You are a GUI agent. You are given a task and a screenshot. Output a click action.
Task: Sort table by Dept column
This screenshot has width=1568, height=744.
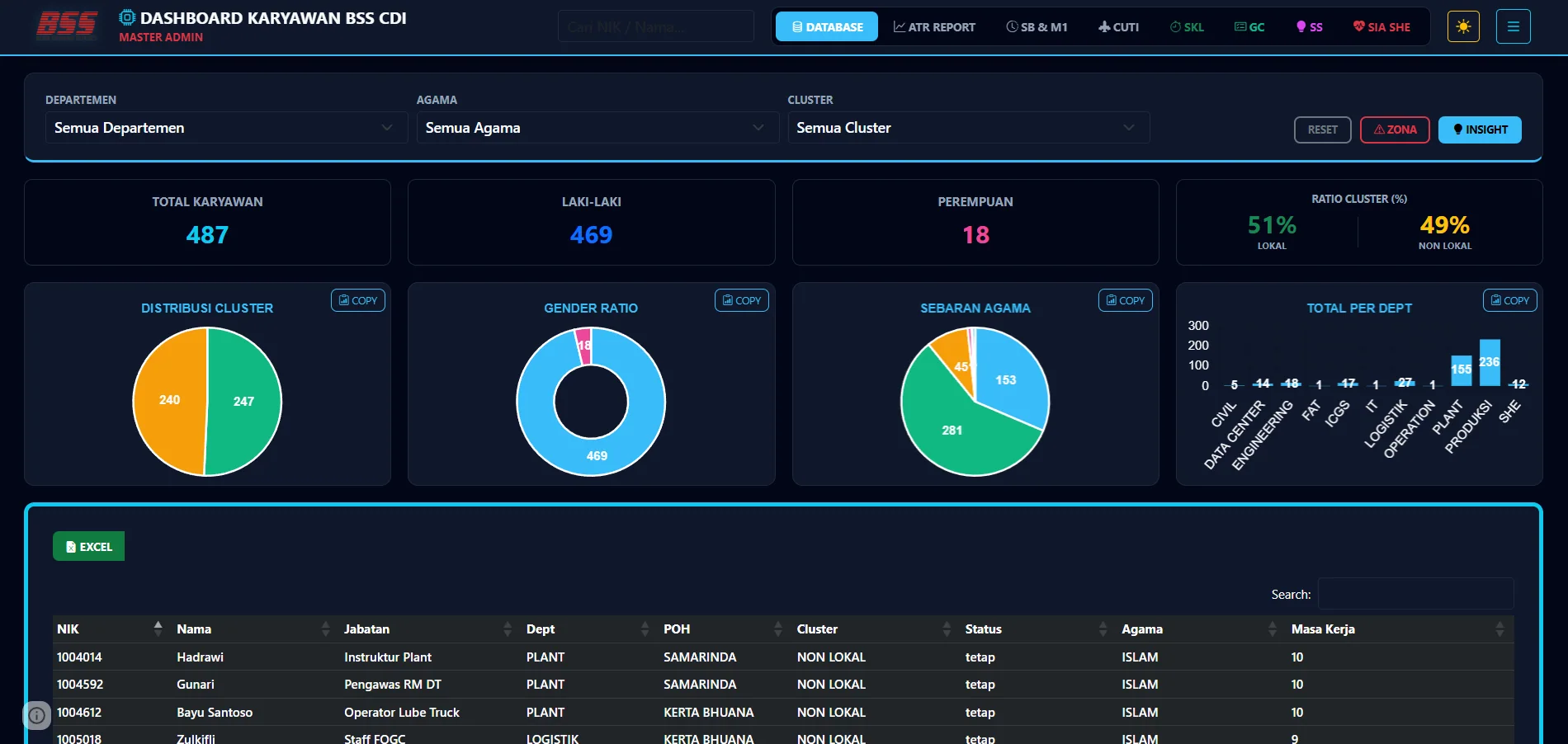[x=591, y=629]
